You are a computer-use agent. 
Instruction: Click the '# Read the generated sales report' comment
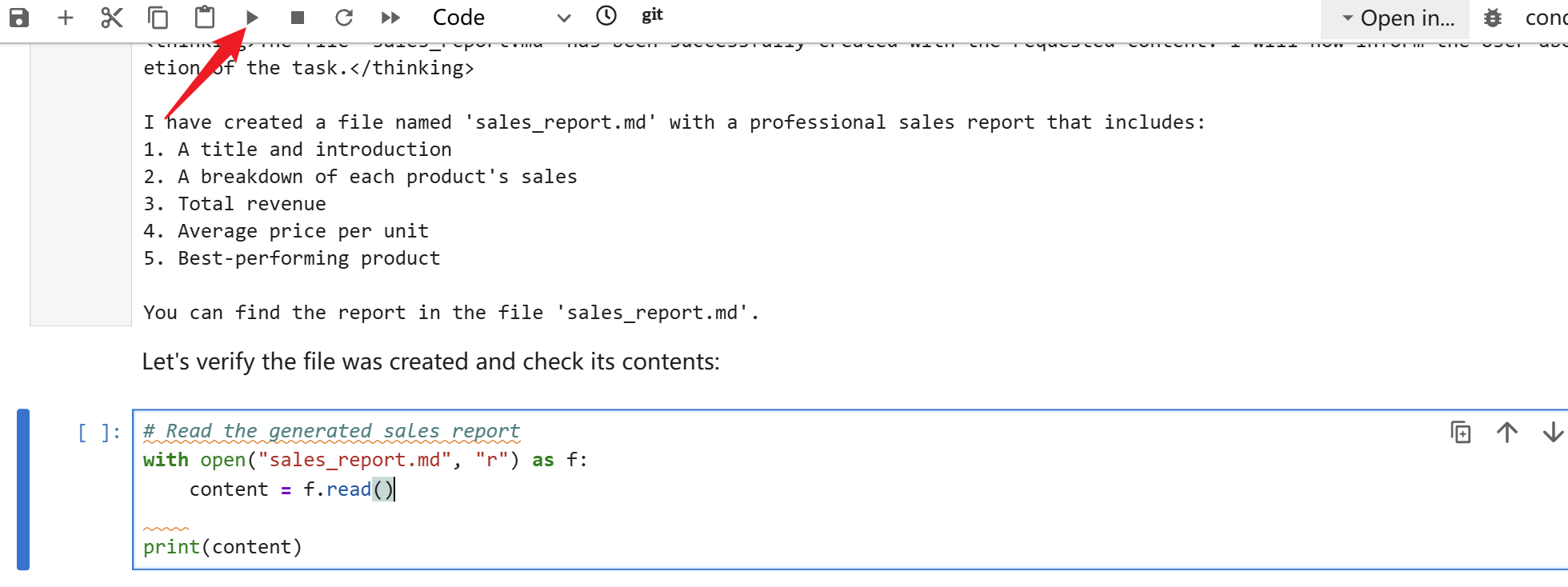(332, 431)
